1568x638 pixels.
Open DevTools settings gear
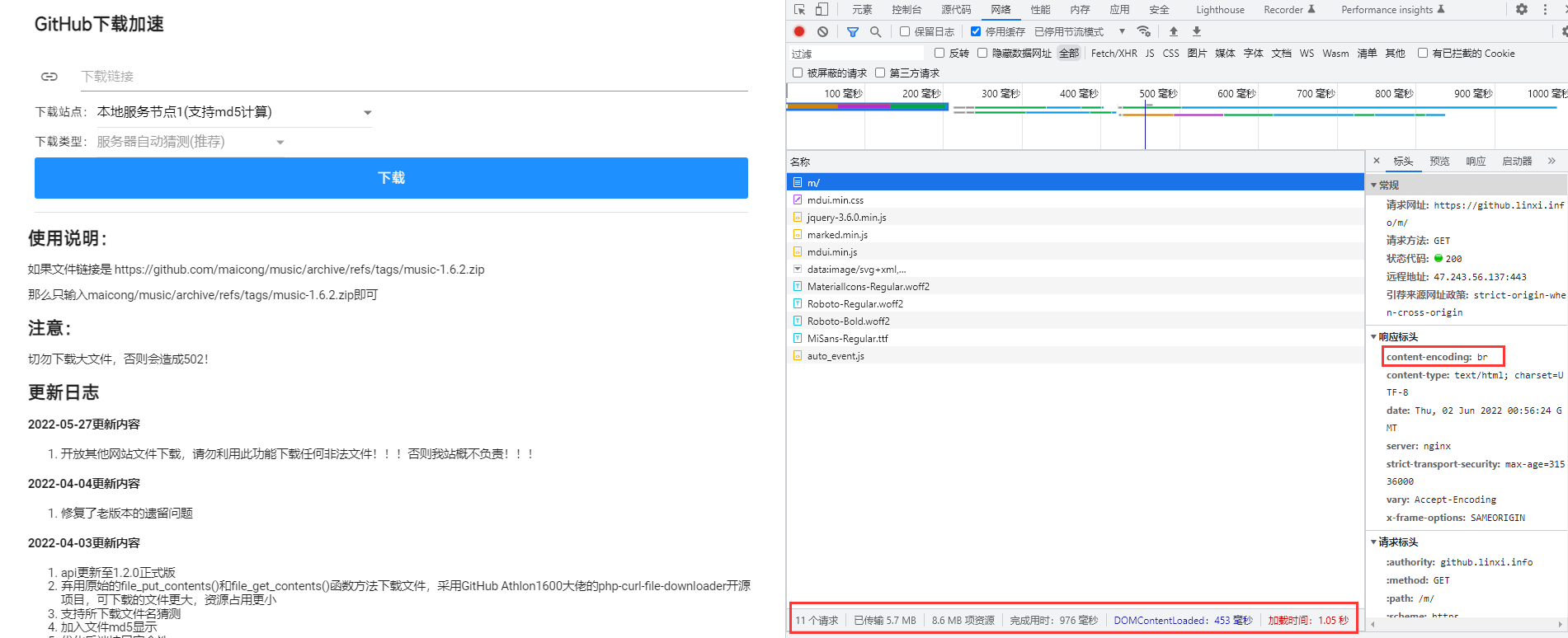pos(1522,9)
